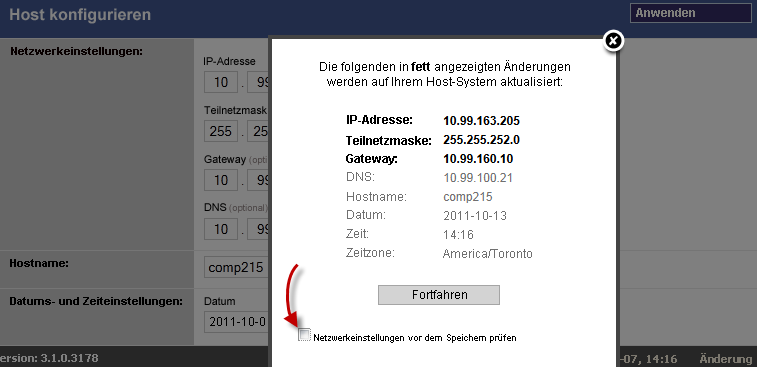Click the Zeit: label in dialog
This screenshot has height=367, width=757.
click(357, 234)
